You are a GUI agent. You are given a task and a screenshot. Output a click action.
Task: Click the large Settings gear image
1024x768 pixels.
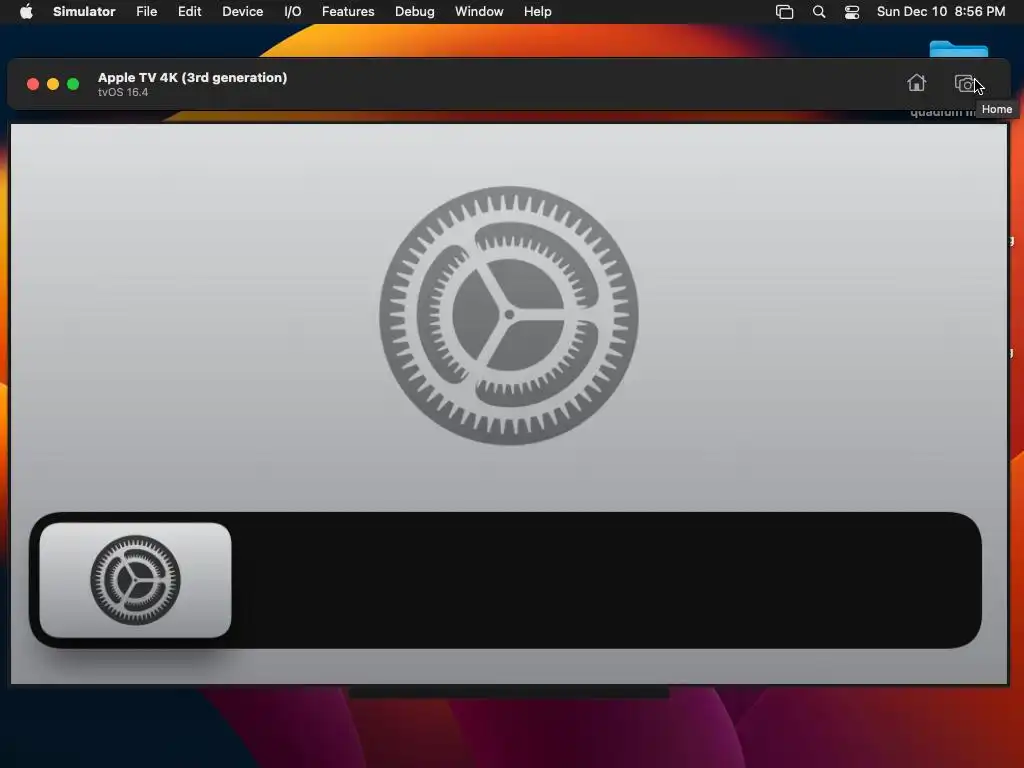click(509, 315)
